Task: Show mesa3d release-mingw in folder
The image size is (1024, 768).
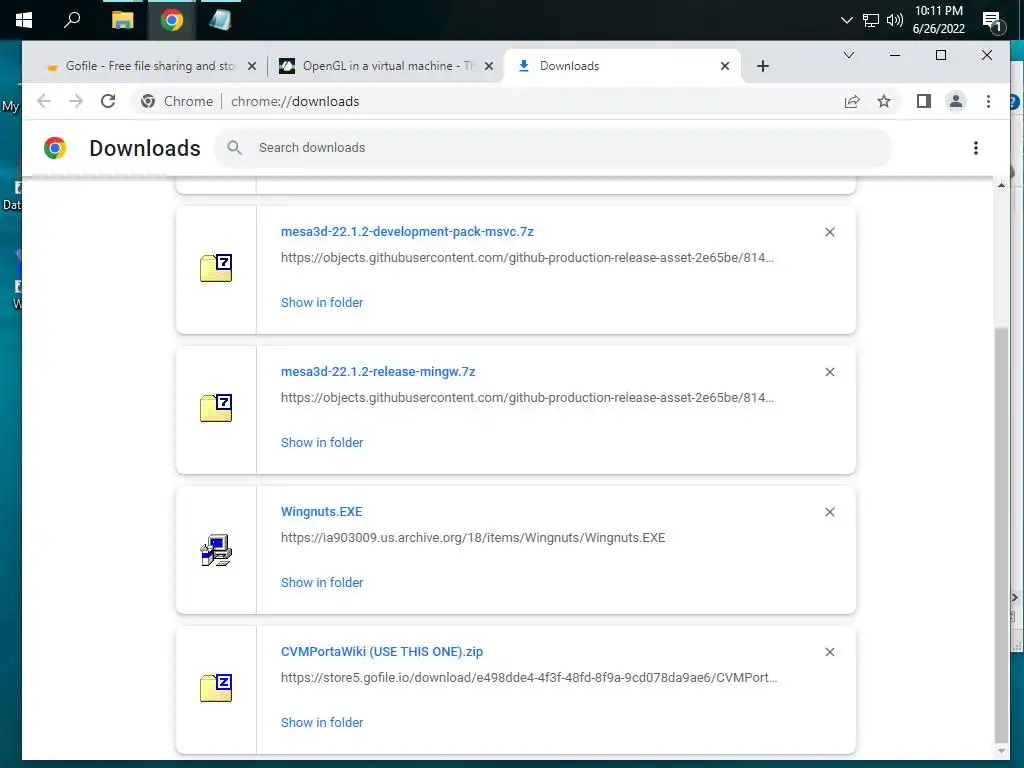Action: (x=322, y=442)
